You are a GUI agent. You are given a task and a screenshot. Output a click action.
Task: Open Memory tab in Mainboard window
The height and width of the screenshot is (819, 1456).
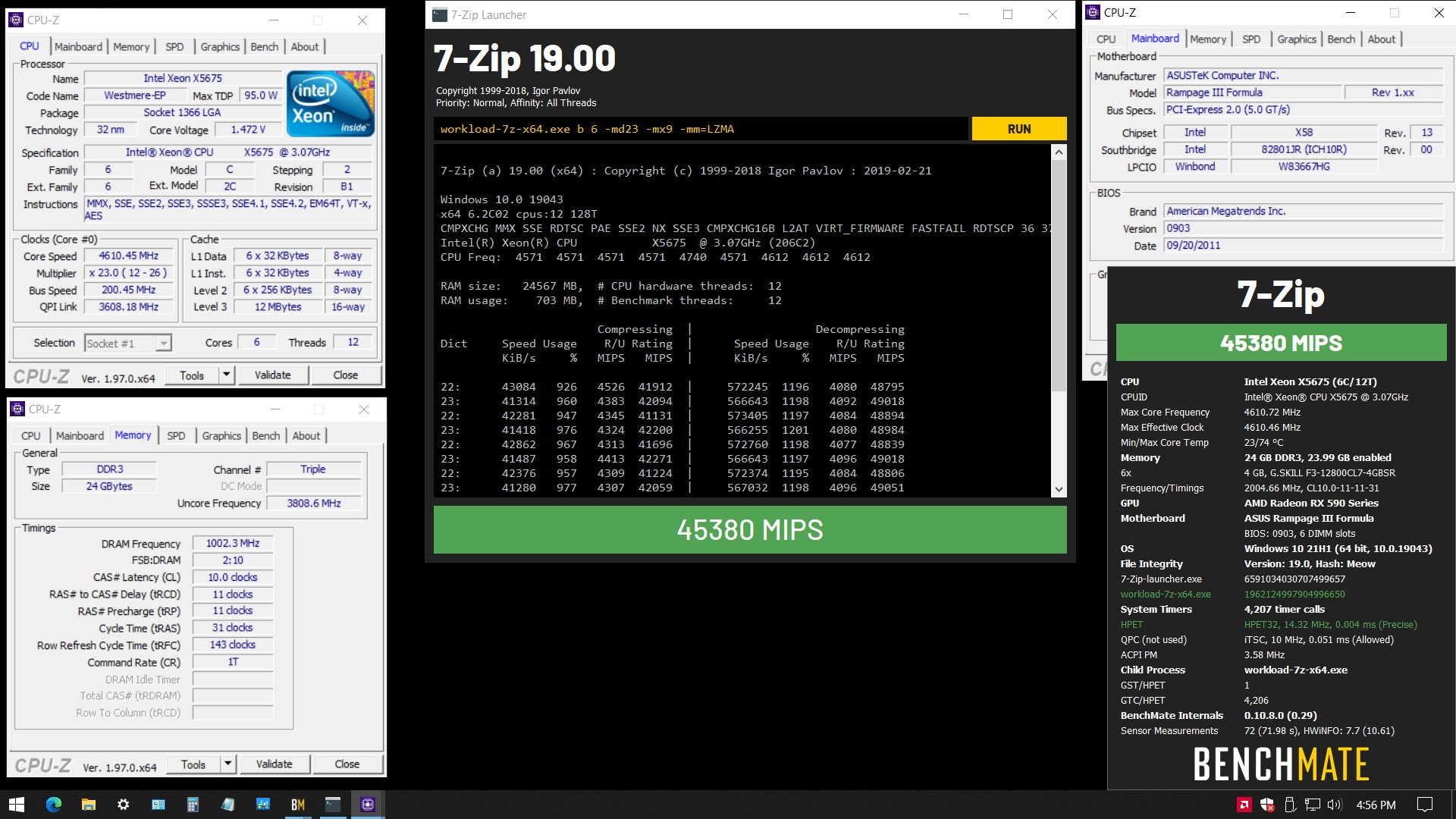[1208, 39]
